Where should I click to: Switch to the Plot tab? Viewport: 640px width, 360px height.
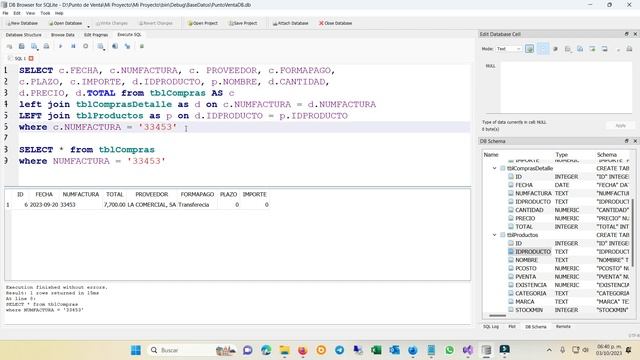tap(512, 327)
